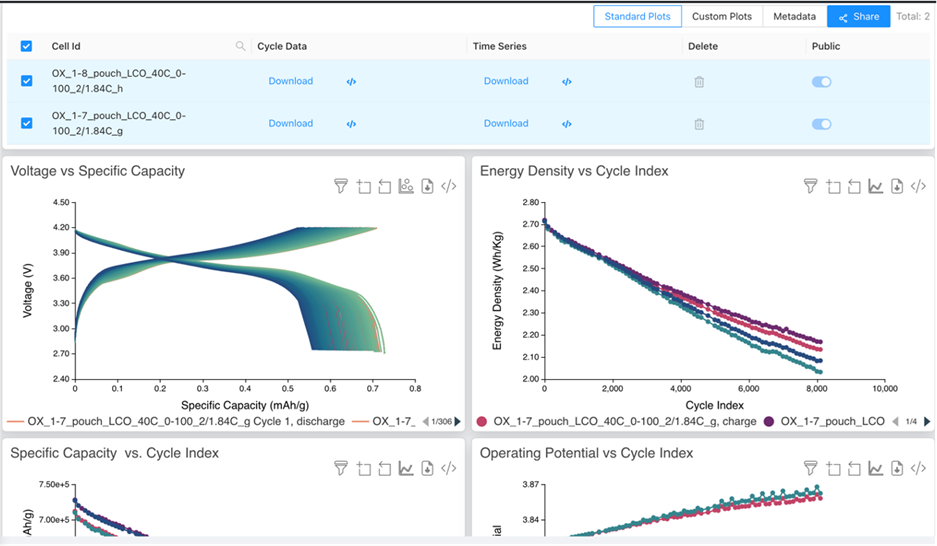Toggle the select-all checkbox in header
This screenshot has width=937, height=546.
pyautogui.click(x=26, y=46)
